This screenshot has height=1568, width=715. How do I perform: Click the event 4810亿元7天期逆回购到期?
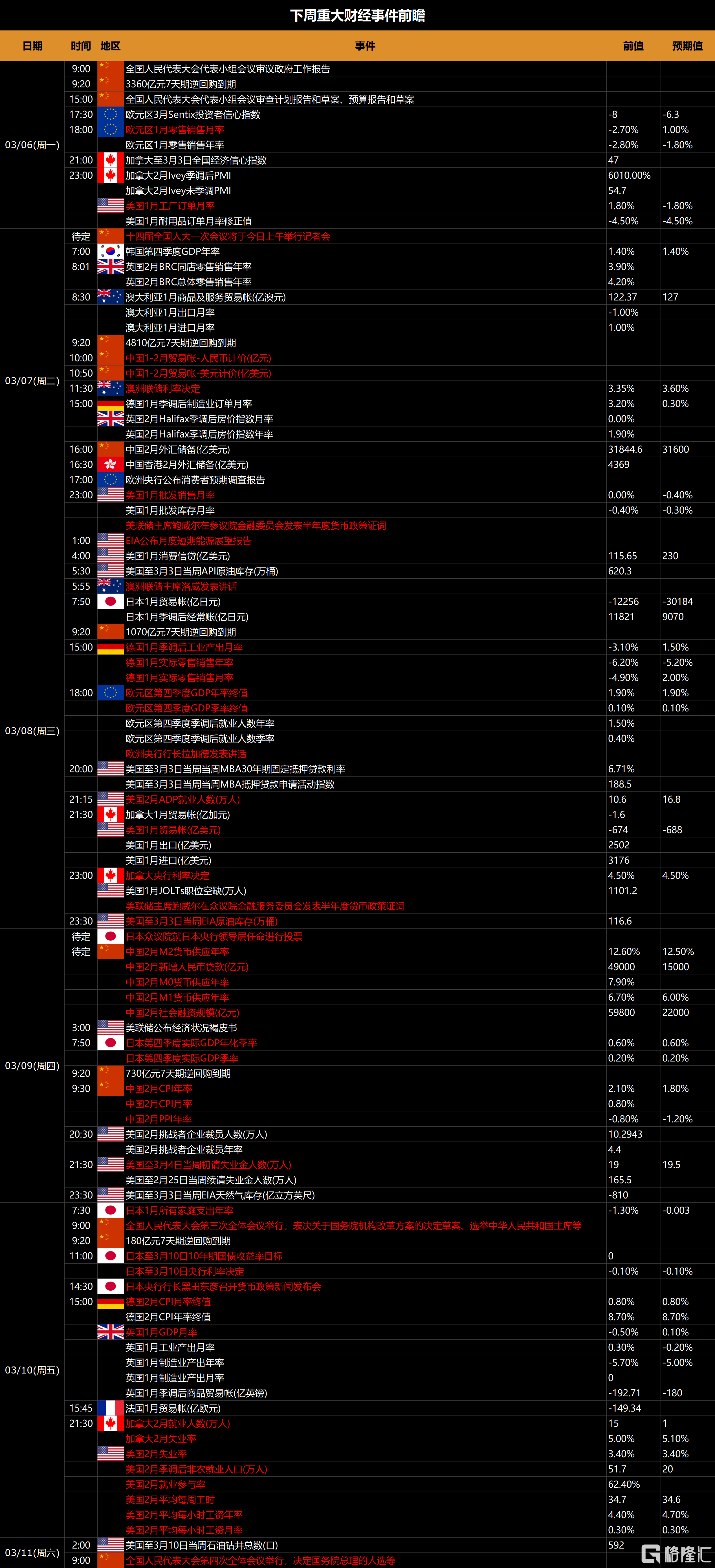[x=180, y=343]
